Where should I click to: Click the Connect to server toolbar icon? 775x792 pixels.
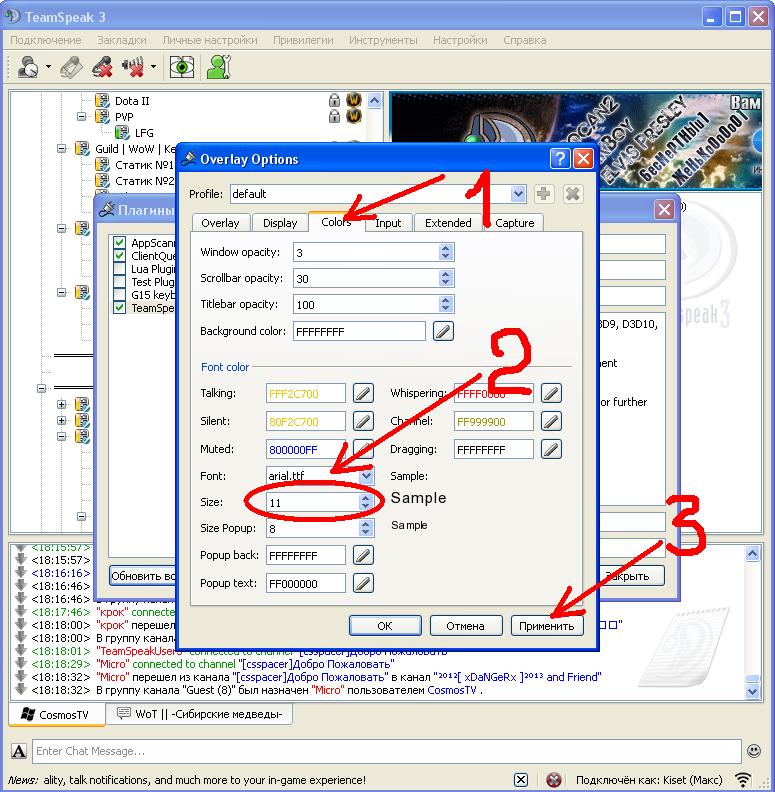pos(28,67)
